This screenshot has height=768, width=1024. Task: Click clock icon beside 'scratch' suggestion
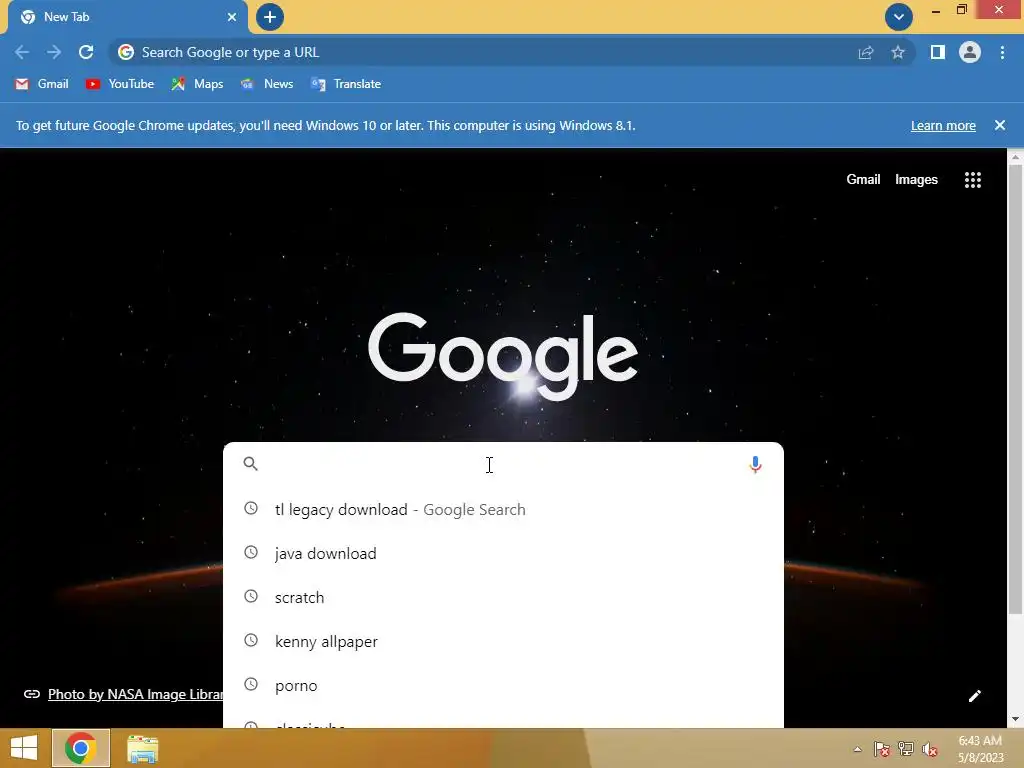(251, 596)
